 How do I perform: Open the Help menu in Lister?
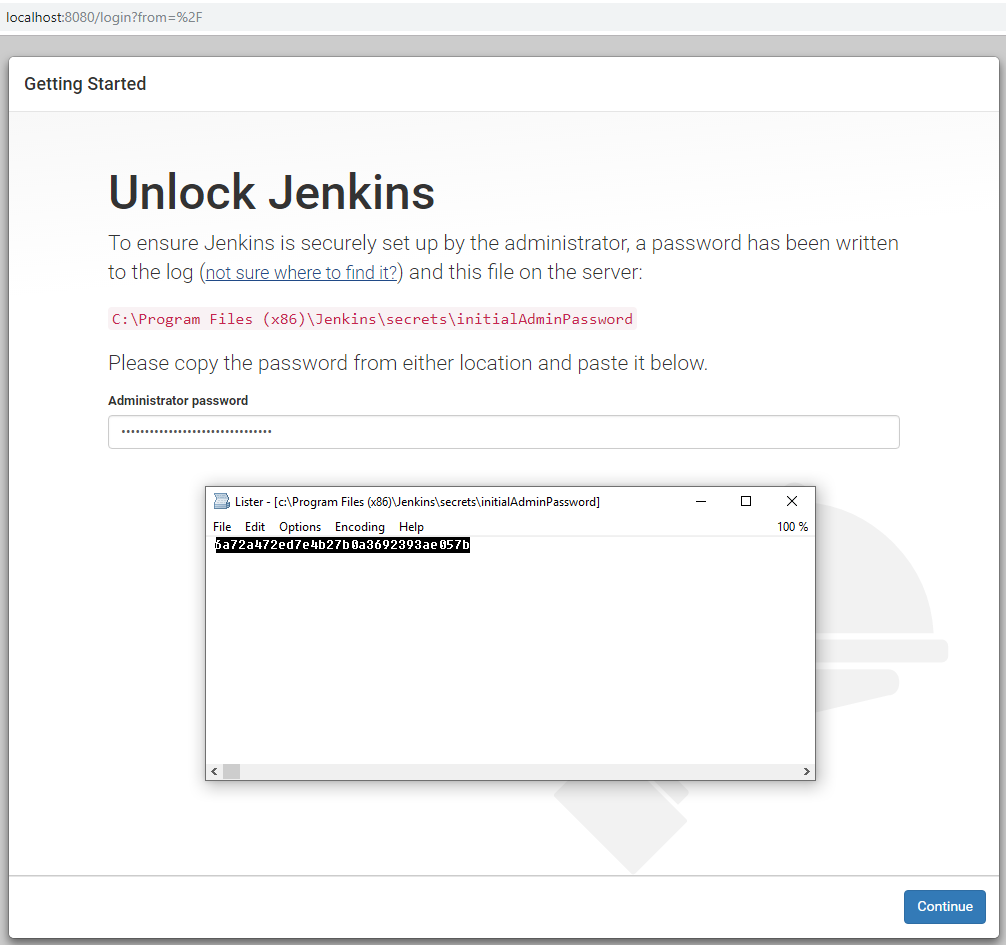click(x=411, y=527)
